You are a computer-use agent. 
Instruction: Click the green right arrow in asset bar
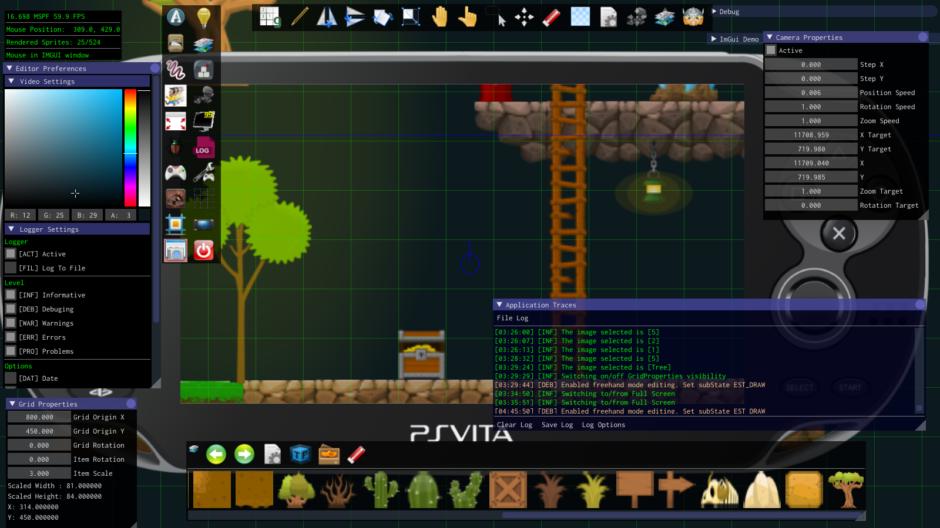coord(244,454)
